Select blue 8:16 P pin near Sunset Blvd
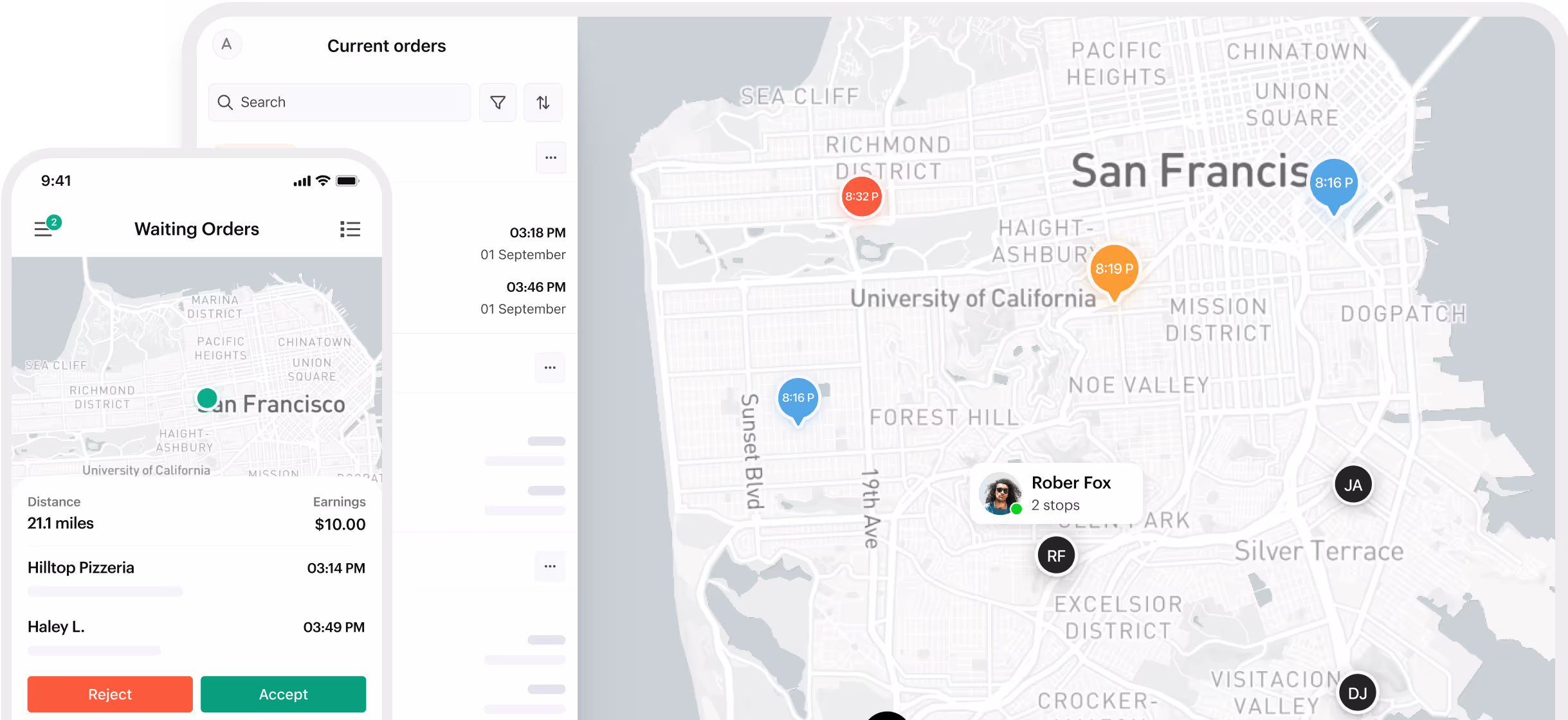The width and height of the screenshot is (1568, 720). coord(798,400)
